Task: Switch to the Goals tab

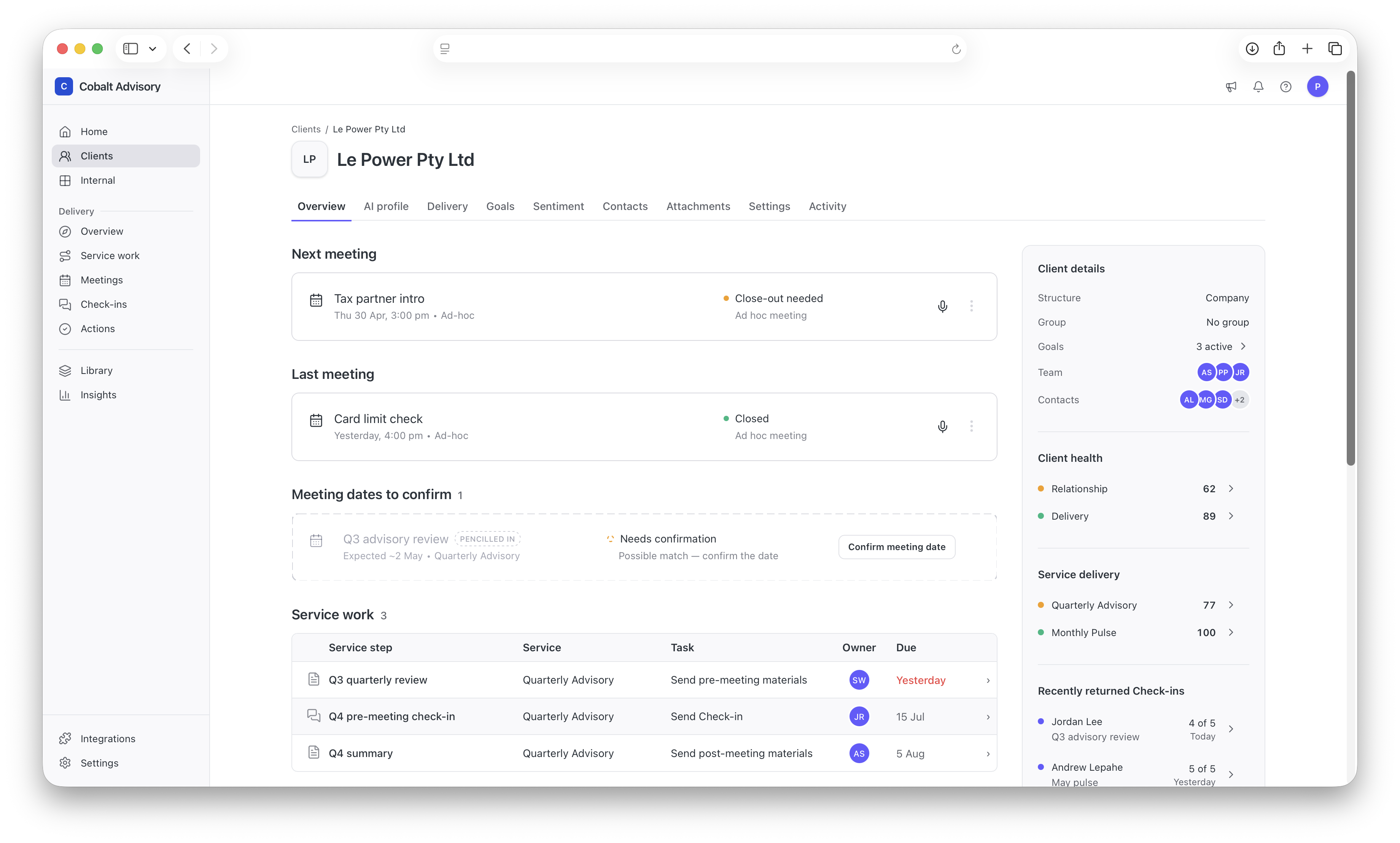Action: 500,206
